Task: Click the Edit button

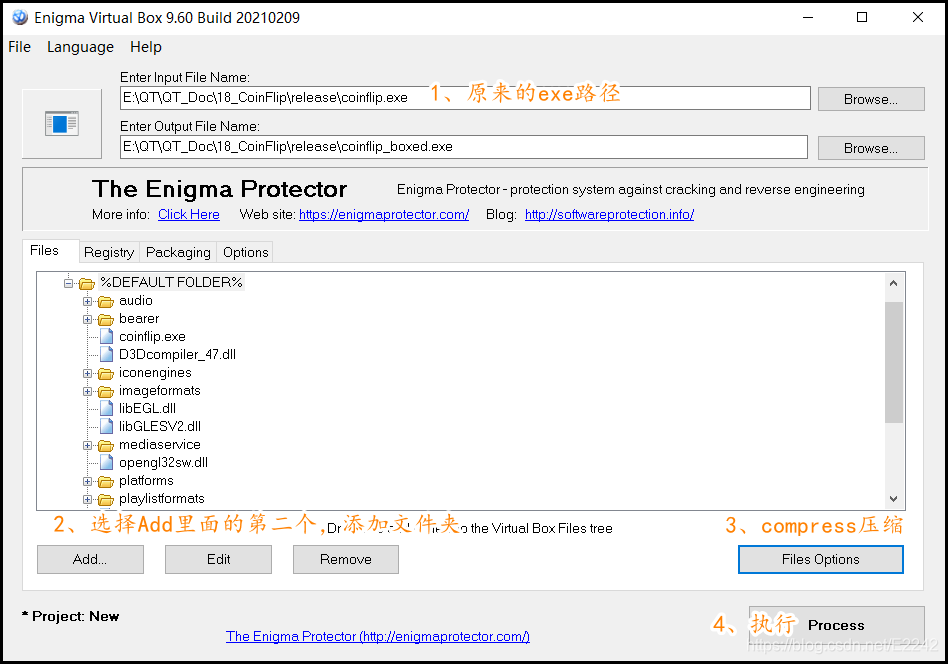Action: click(x=218, y=559)
